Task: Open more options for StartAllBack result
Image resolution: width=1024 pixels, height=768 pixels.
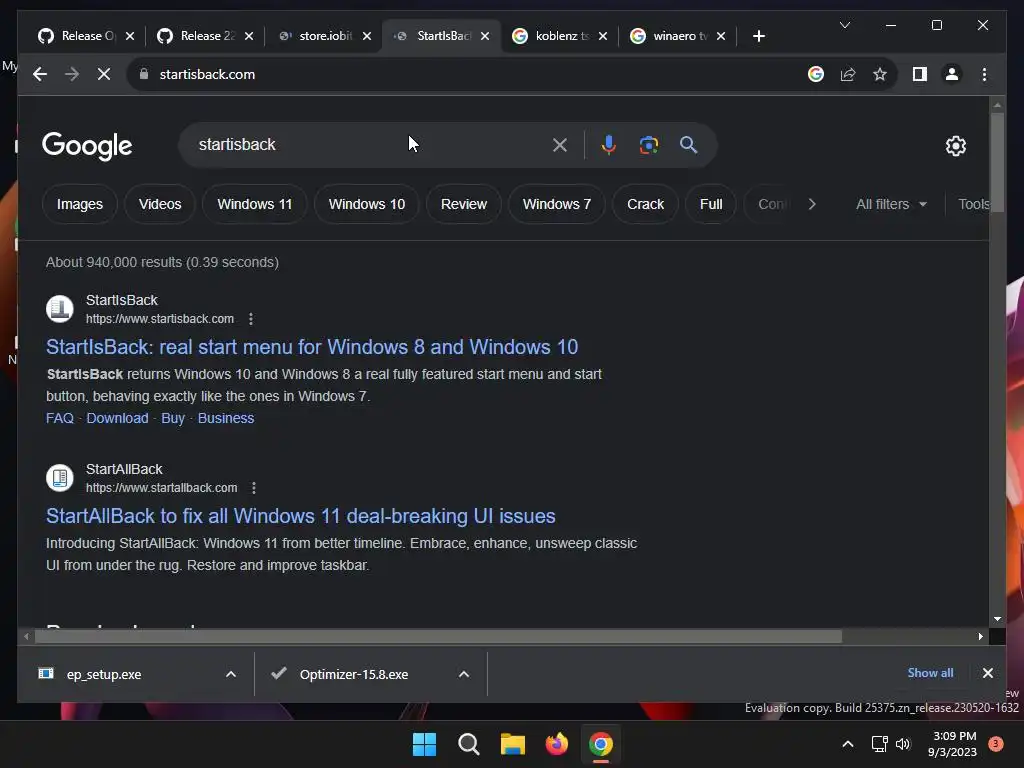Action: (254, 488)
